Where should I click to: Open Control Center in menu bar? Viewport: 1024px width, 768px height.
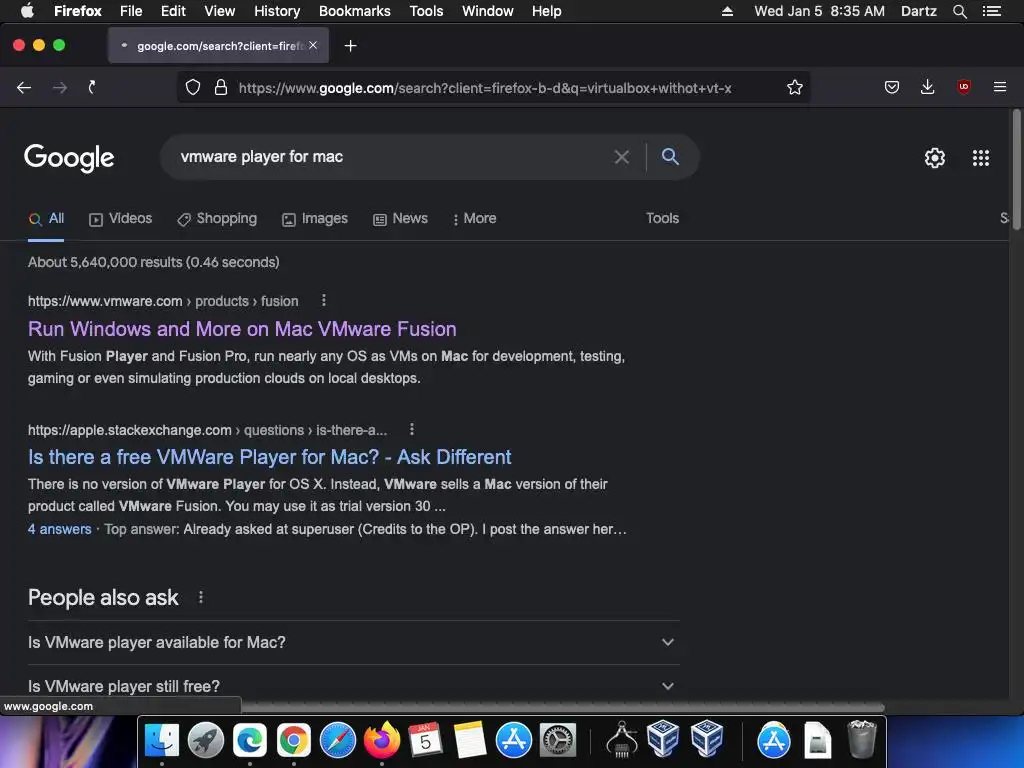coord(992,11)
